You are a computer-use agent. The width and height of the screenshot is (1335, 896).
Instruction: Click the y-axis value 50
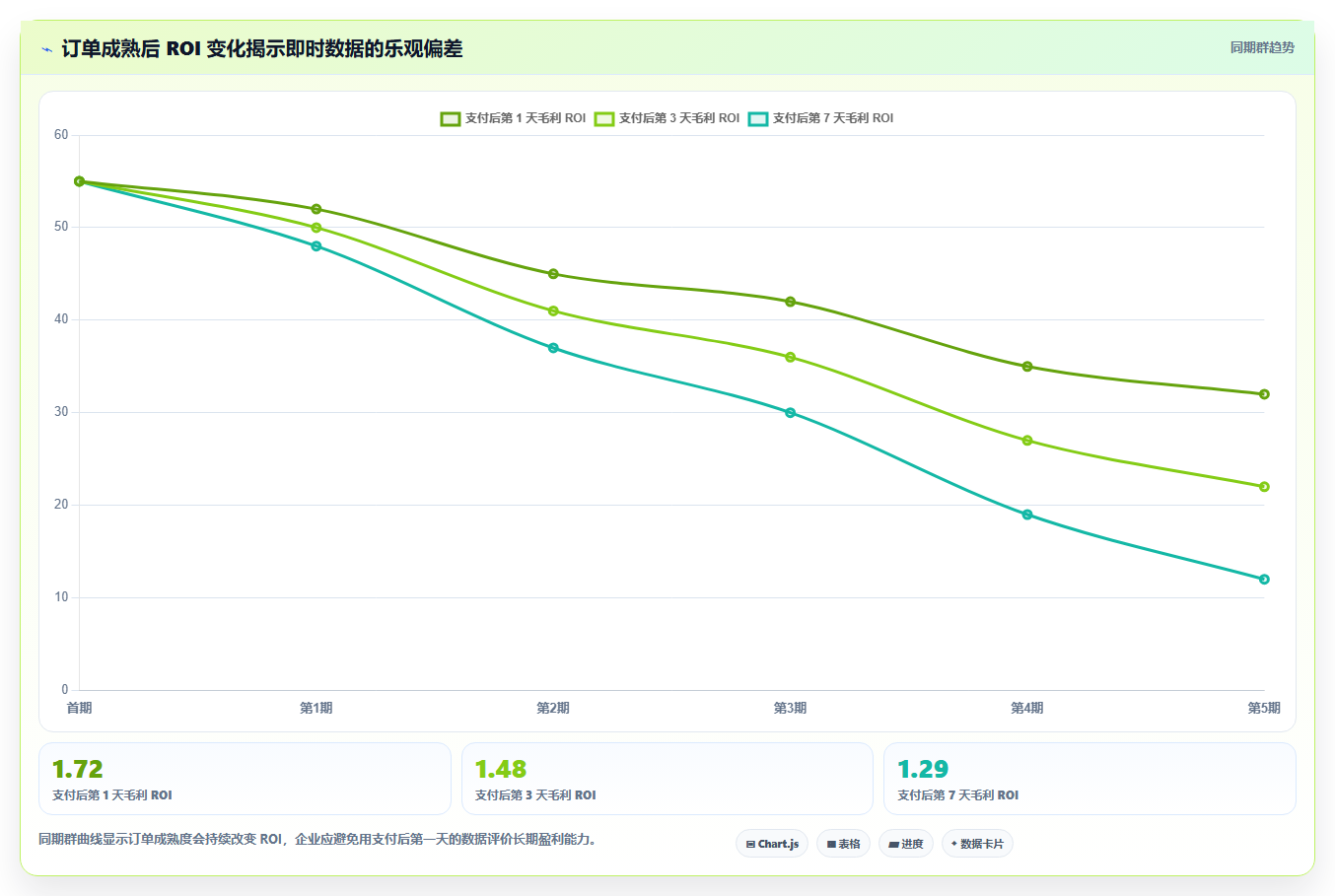click(61, 227)
